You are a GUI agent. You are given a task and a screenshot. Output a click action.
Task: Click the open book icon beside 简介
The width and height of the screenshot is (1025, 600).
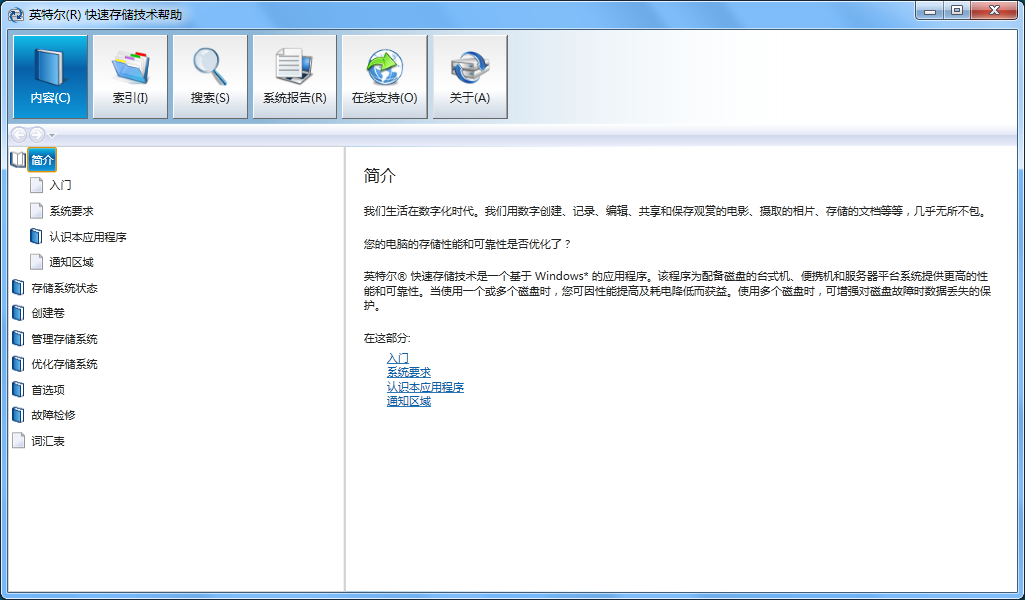pos(18,159)
